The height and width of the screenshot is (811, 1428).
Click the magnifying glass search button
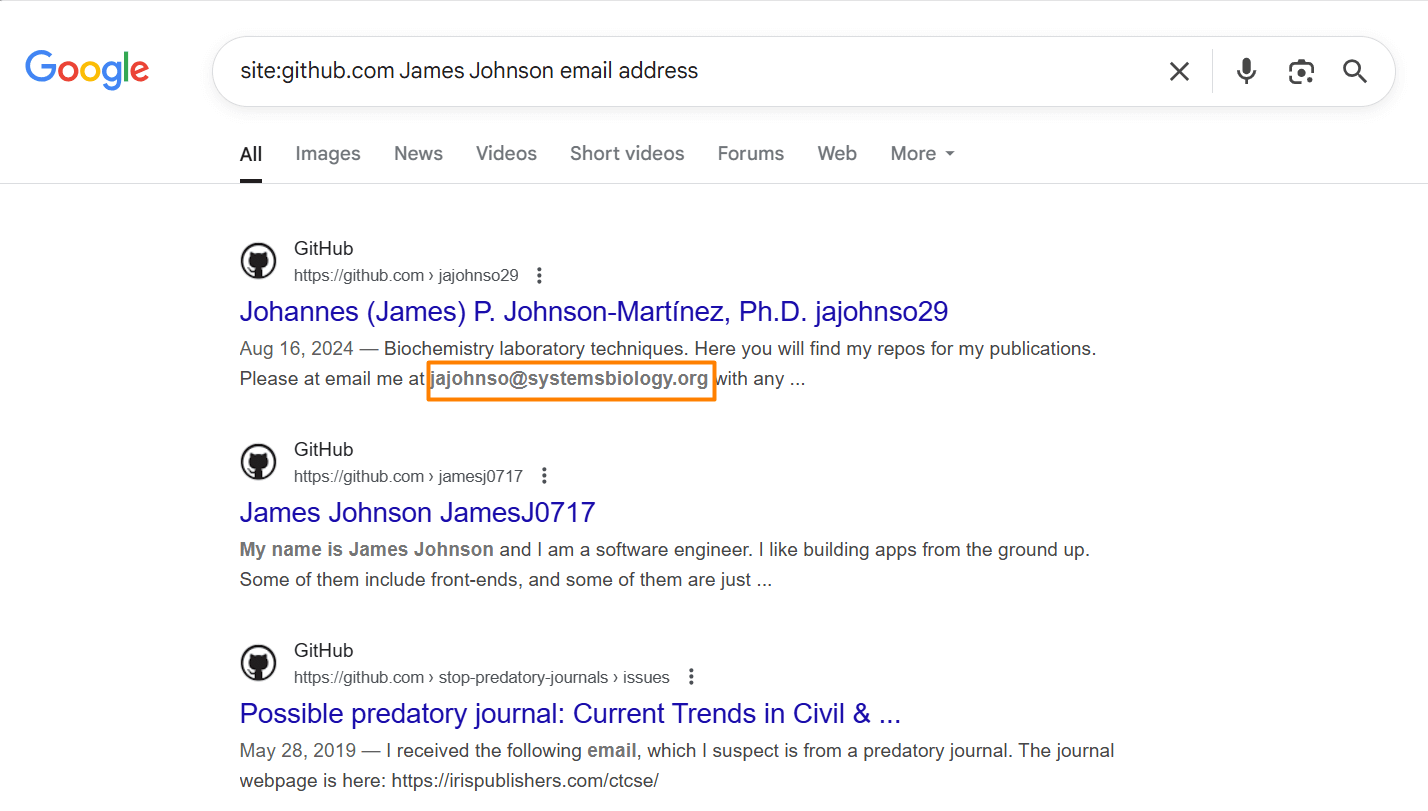tap(1355, 71)
